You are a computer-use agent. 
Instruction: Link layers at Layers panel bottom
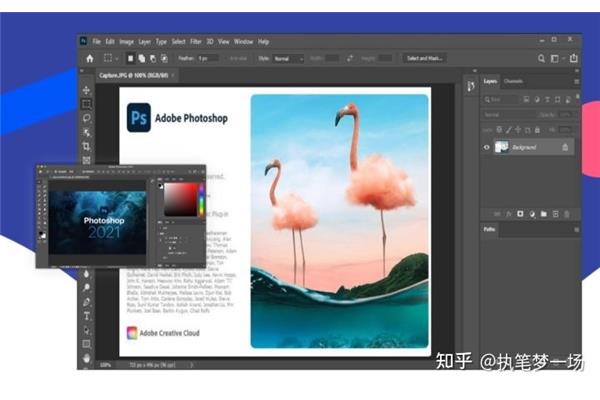[x=497, y=214]
